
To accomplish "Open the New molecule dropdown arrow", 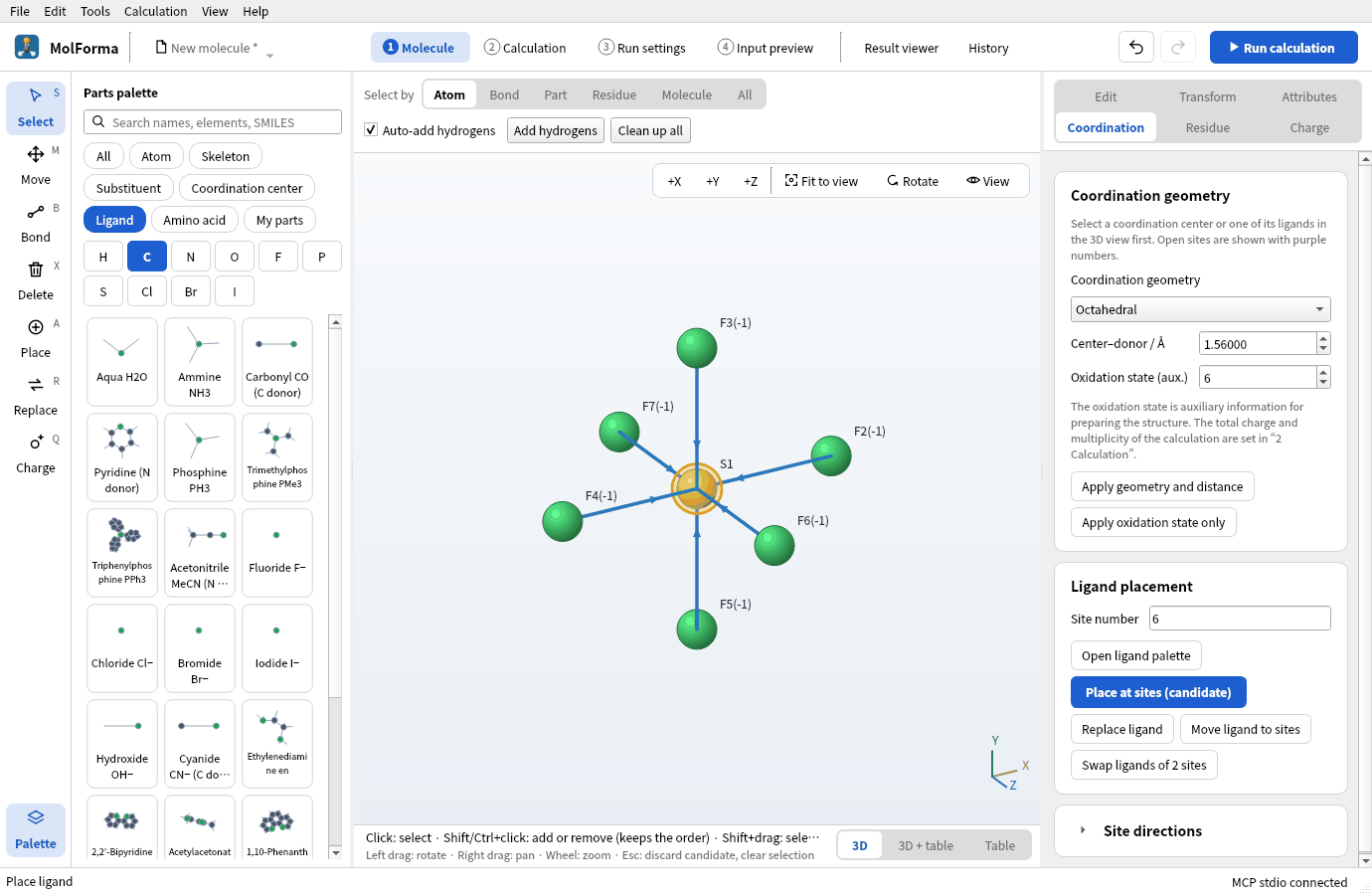I will point(269,55).
